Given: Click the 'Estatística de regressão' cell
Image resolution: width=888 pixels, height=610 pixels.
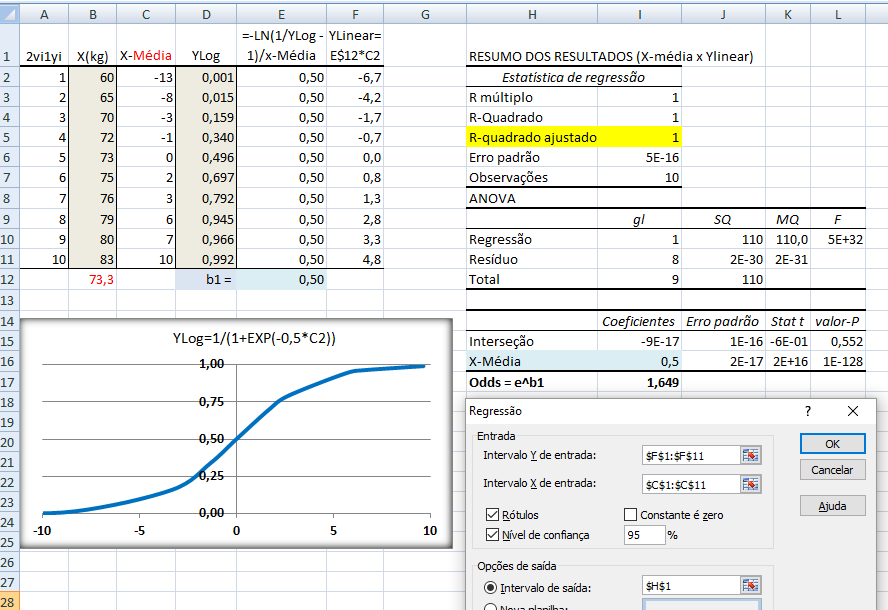Looking at the screenshot, I should pyautogui.click(x=574, y=77).
